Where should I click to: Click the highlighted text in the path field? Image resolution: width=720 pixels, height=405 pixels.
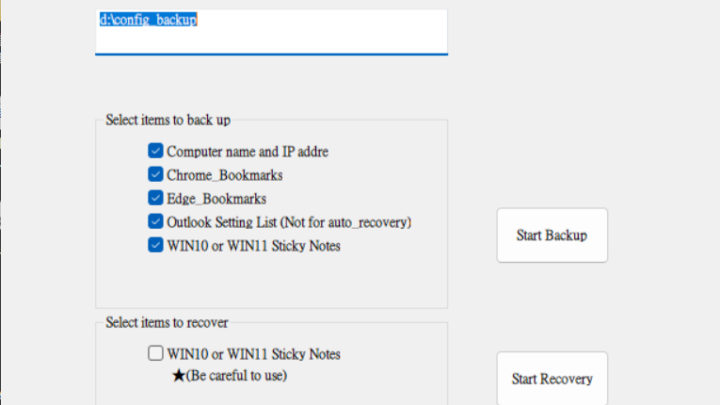point(148,20)
